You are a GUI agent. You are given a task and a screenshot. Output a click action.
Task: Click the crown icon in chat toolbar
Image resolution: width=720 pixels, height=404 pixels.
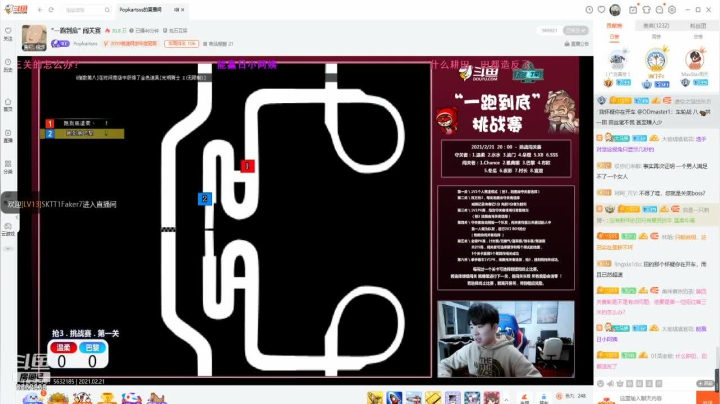tap(620, 383)
